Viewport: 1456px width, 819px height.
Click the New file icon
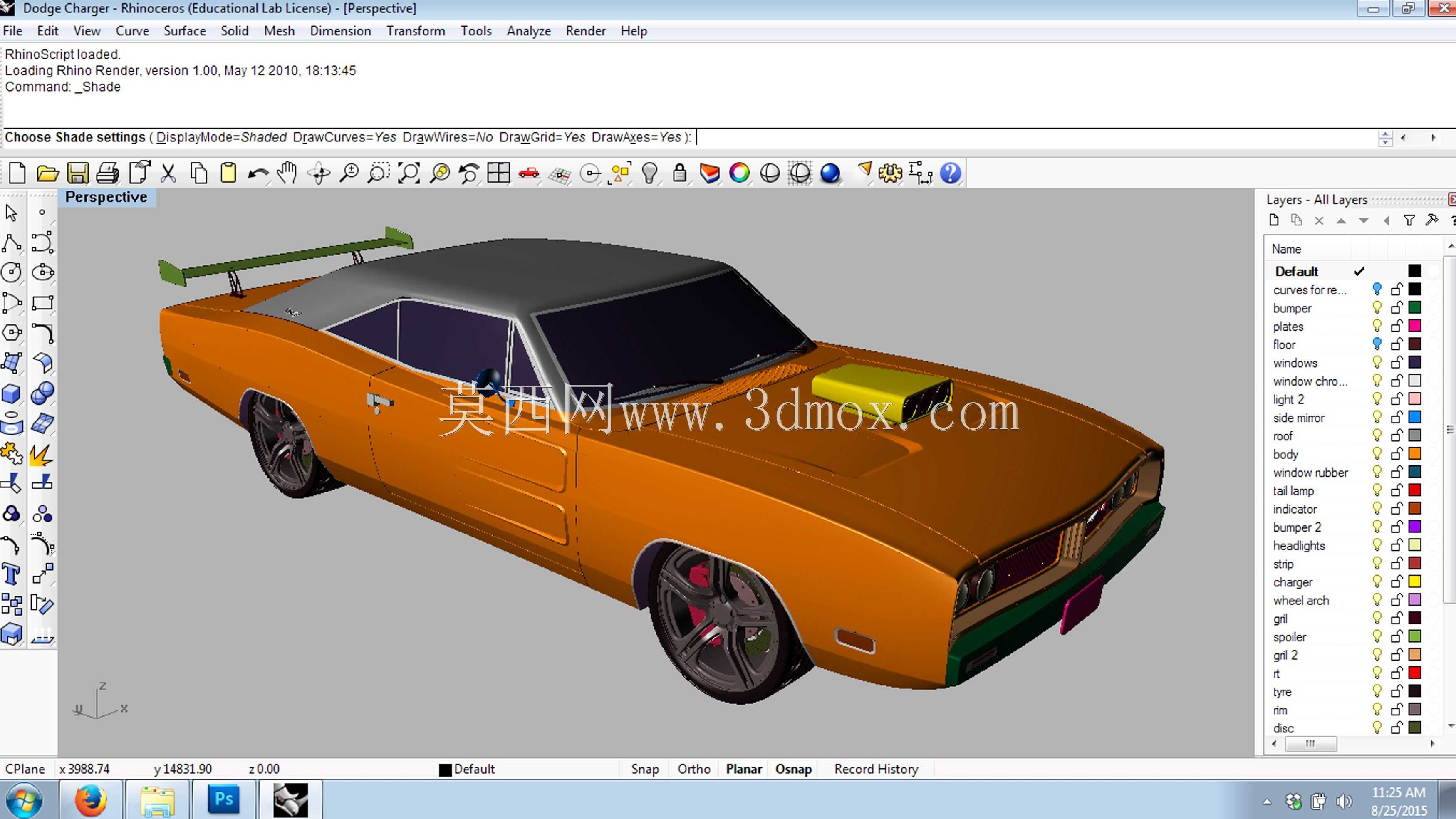(17, 173)
